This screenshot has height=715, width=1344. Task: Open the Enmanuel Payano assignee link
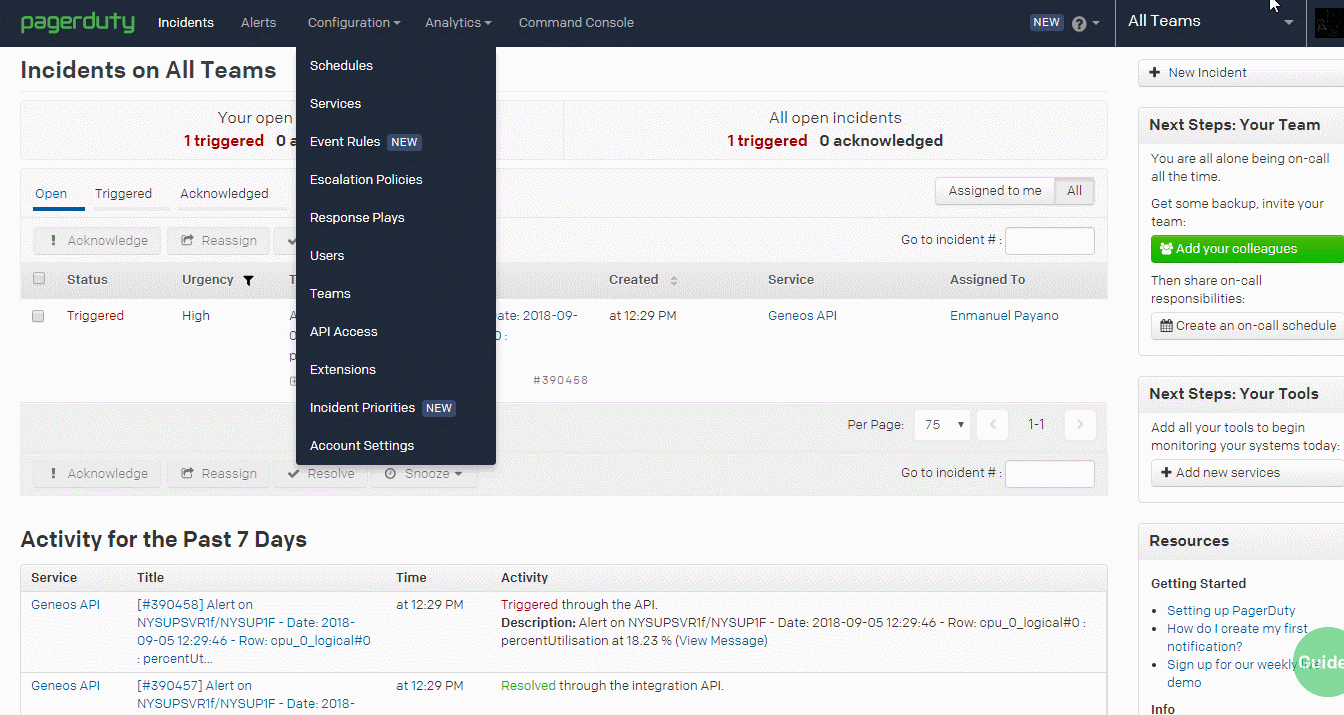point(1004,316)
